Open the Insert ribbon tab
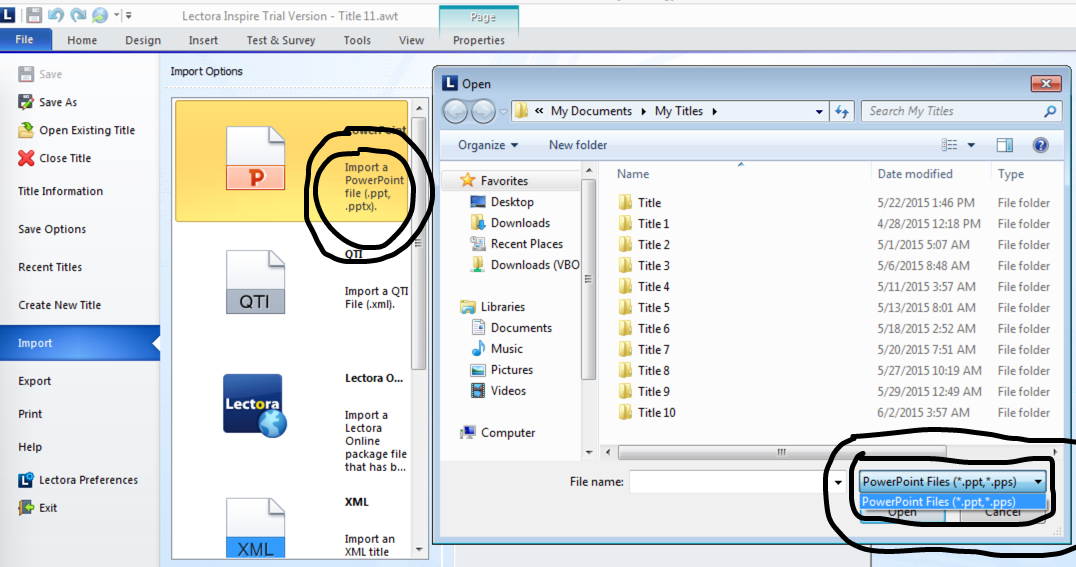Image resolution: width=1076 pixels, height=567 pixels. point(203,40)
